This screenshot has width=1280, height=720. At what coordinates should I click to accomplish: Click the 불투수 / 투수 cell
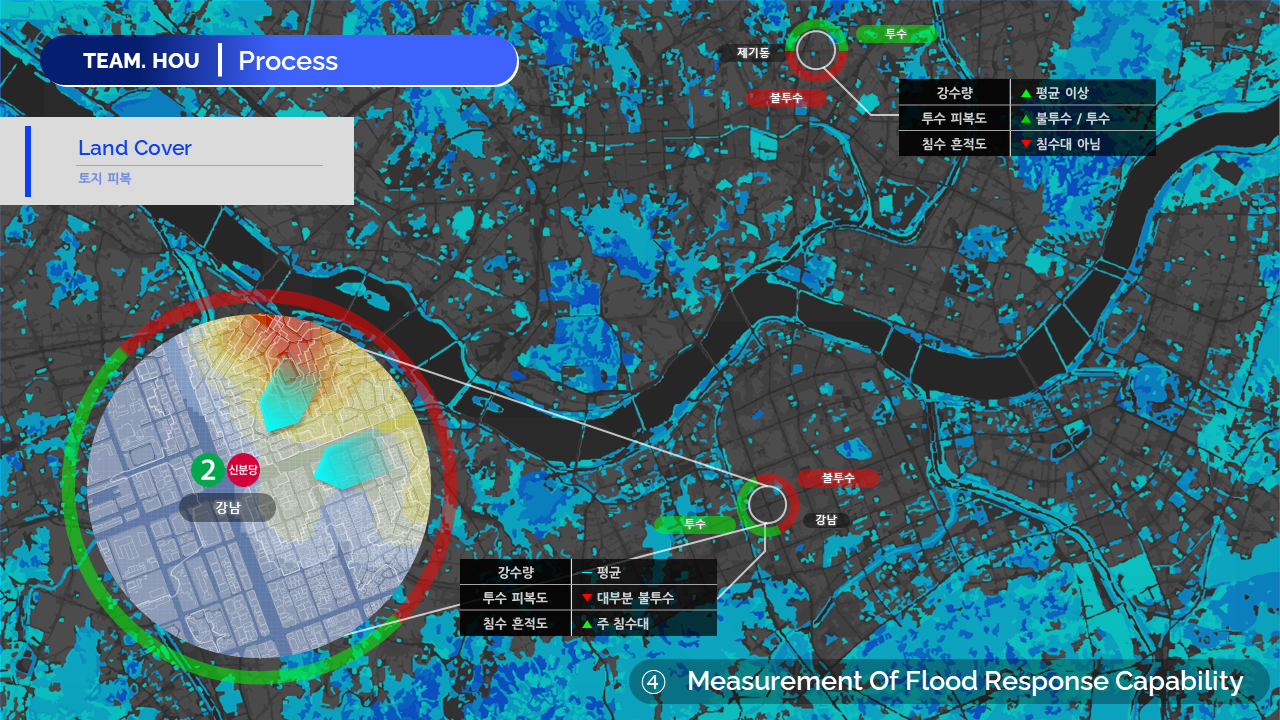point(1084,118)
